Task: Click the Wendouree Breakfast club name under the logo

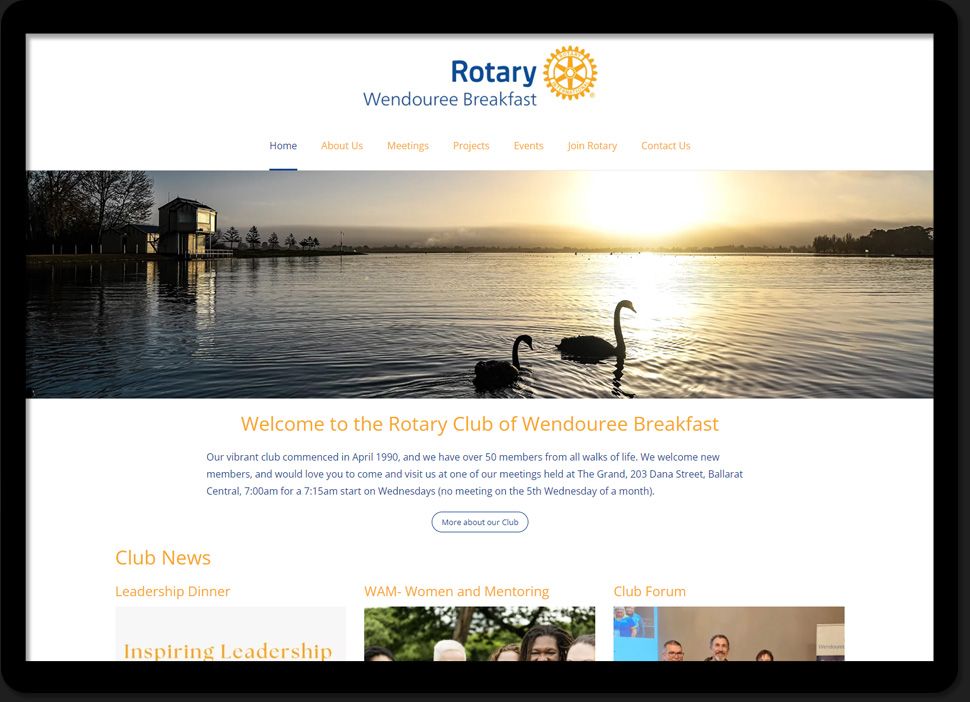Action: [x=450, y=99]
